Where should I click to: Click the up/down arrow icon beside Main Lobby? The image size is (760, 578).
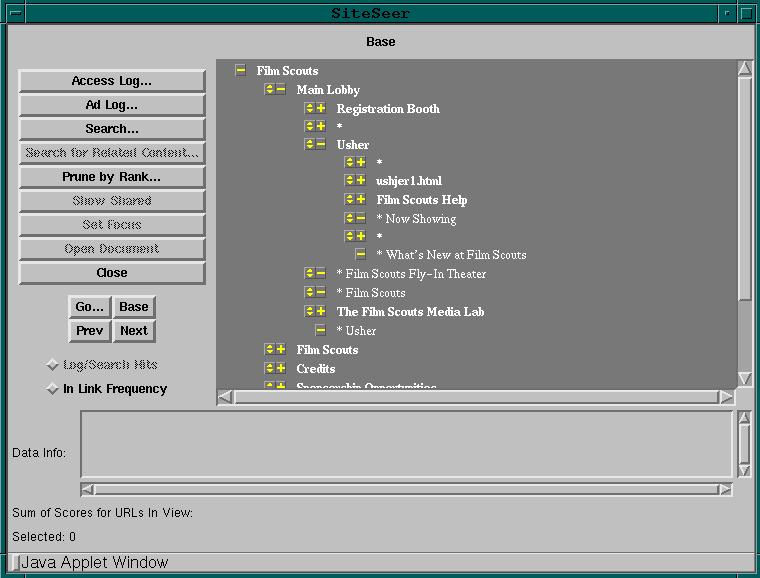coord(269,89)
